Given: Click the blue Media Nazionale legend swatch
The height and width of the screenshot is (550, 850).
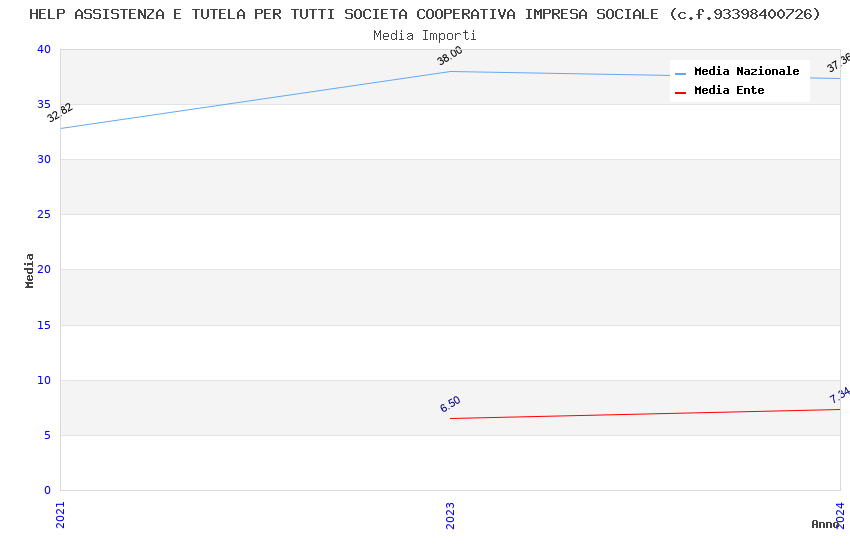Looking at the screenshot, I should pyautogui.click(x=681, y=73).
